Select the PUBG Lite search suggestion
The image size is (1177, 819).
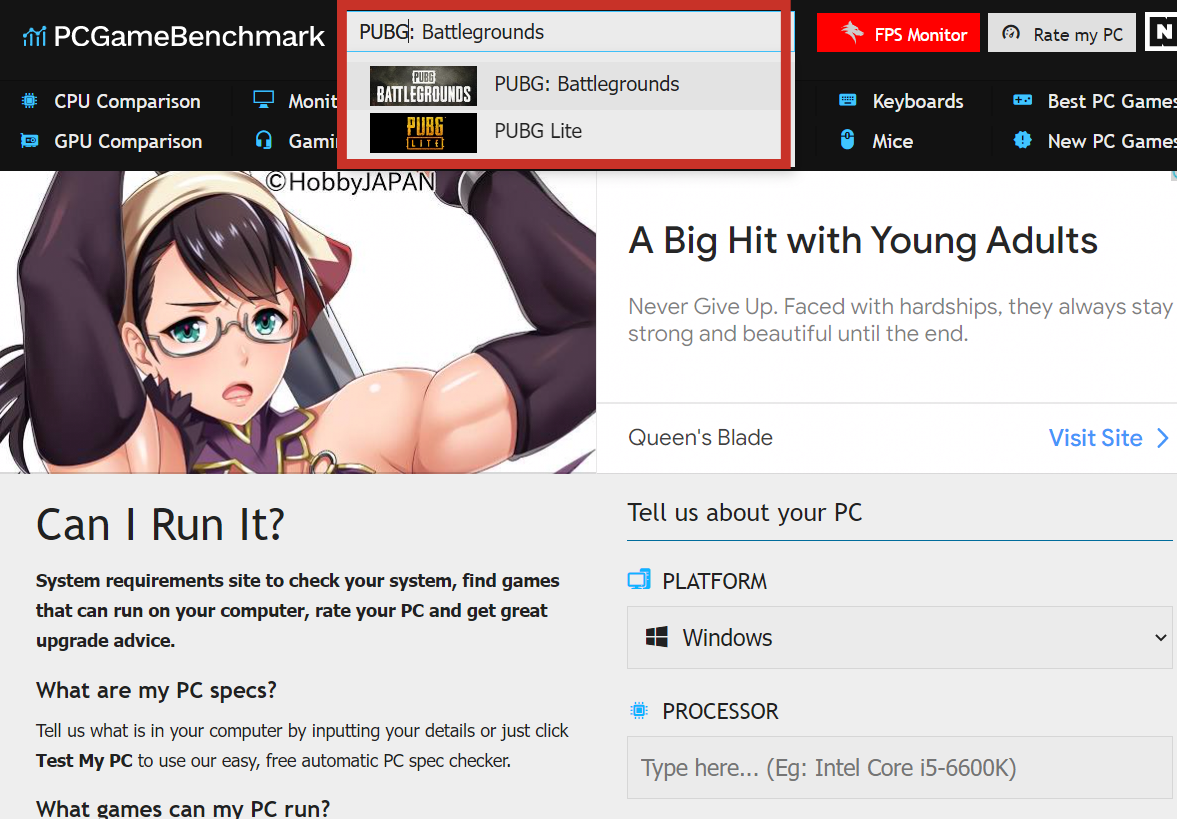click(564, 132)
